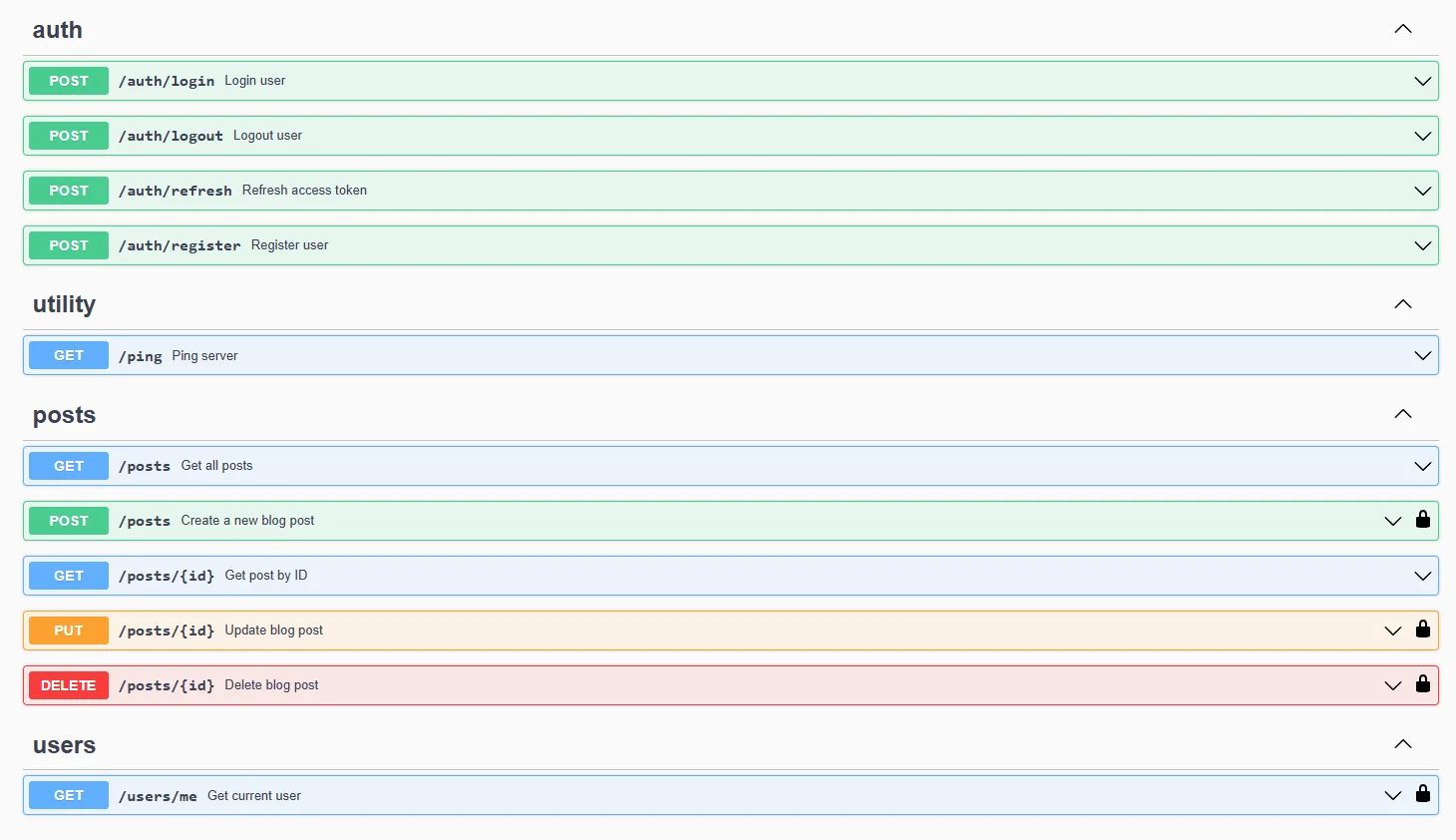Viewport: 1456px width, 840px height.
Task: Click the posts section heading
Action: point(64,415)
